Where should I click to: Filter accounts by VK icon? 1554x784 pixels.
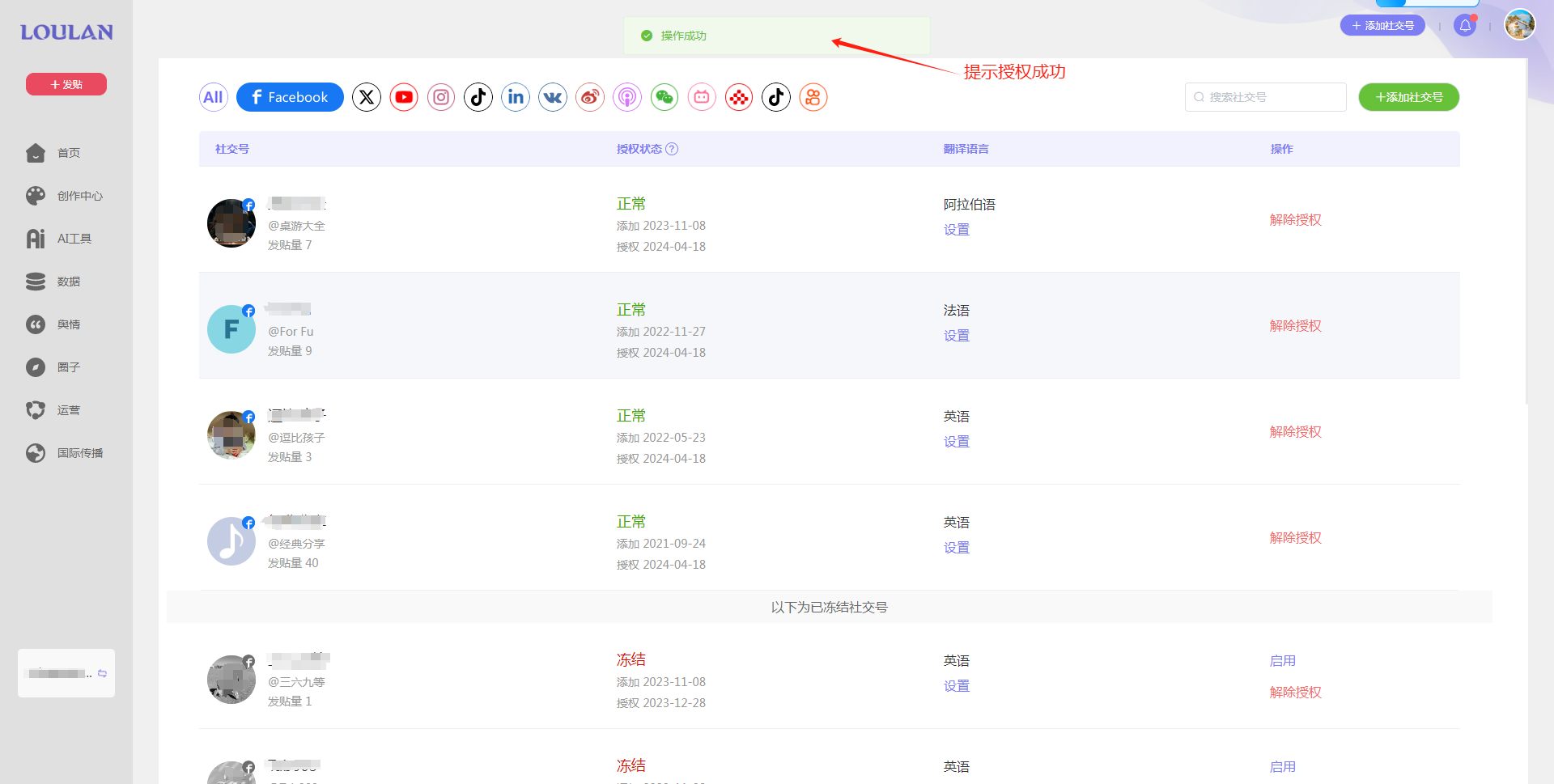pos(553,97)
